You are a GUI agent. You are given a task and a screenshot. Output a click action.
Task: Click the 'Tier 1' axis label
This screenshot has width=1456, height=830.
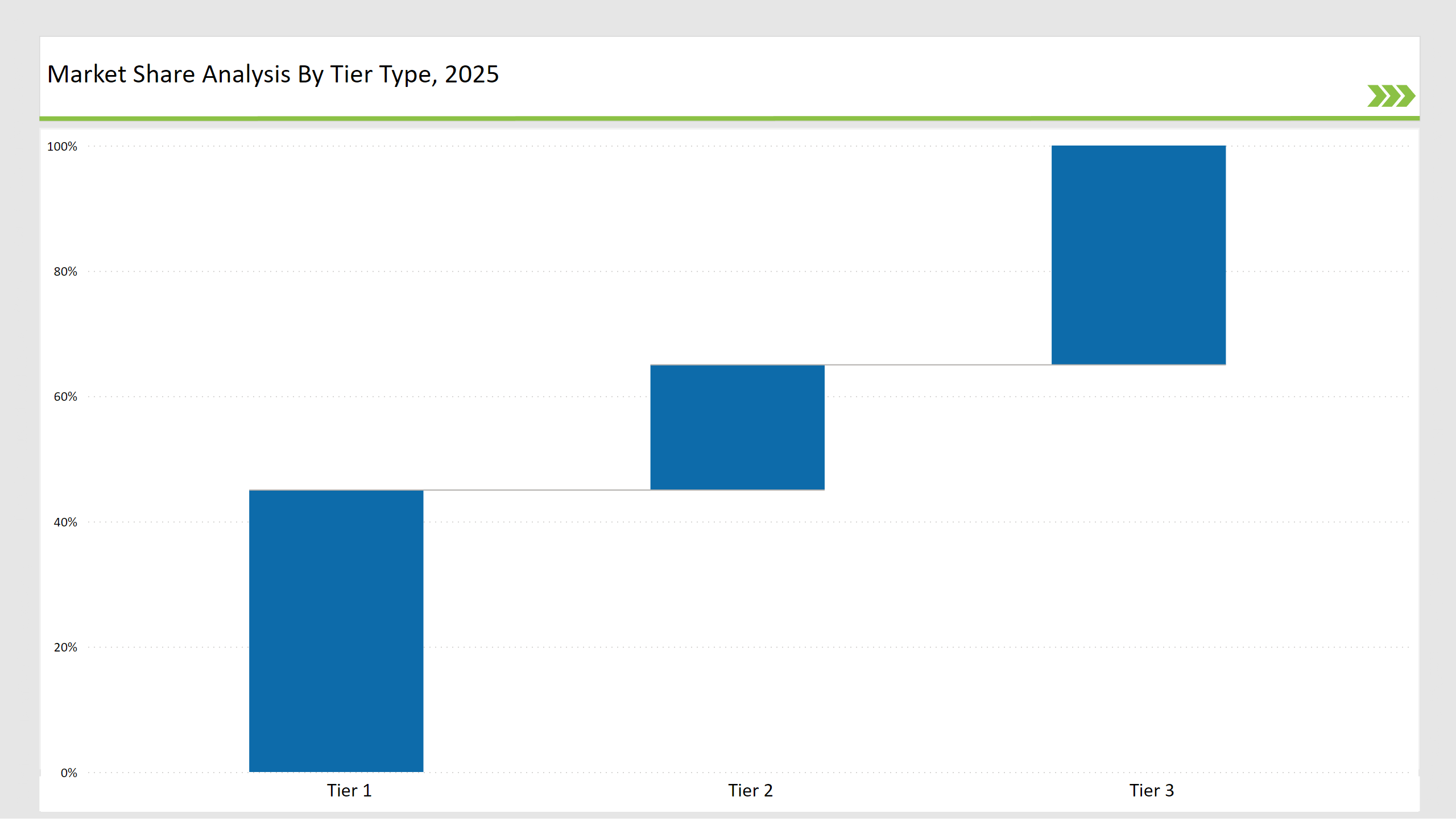pos(349,791)
